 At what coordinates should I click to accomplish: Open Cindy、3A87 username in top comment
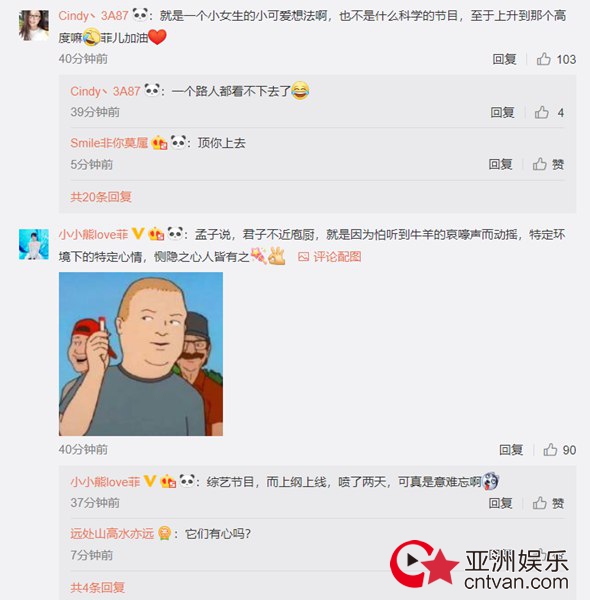pos(93,16)
